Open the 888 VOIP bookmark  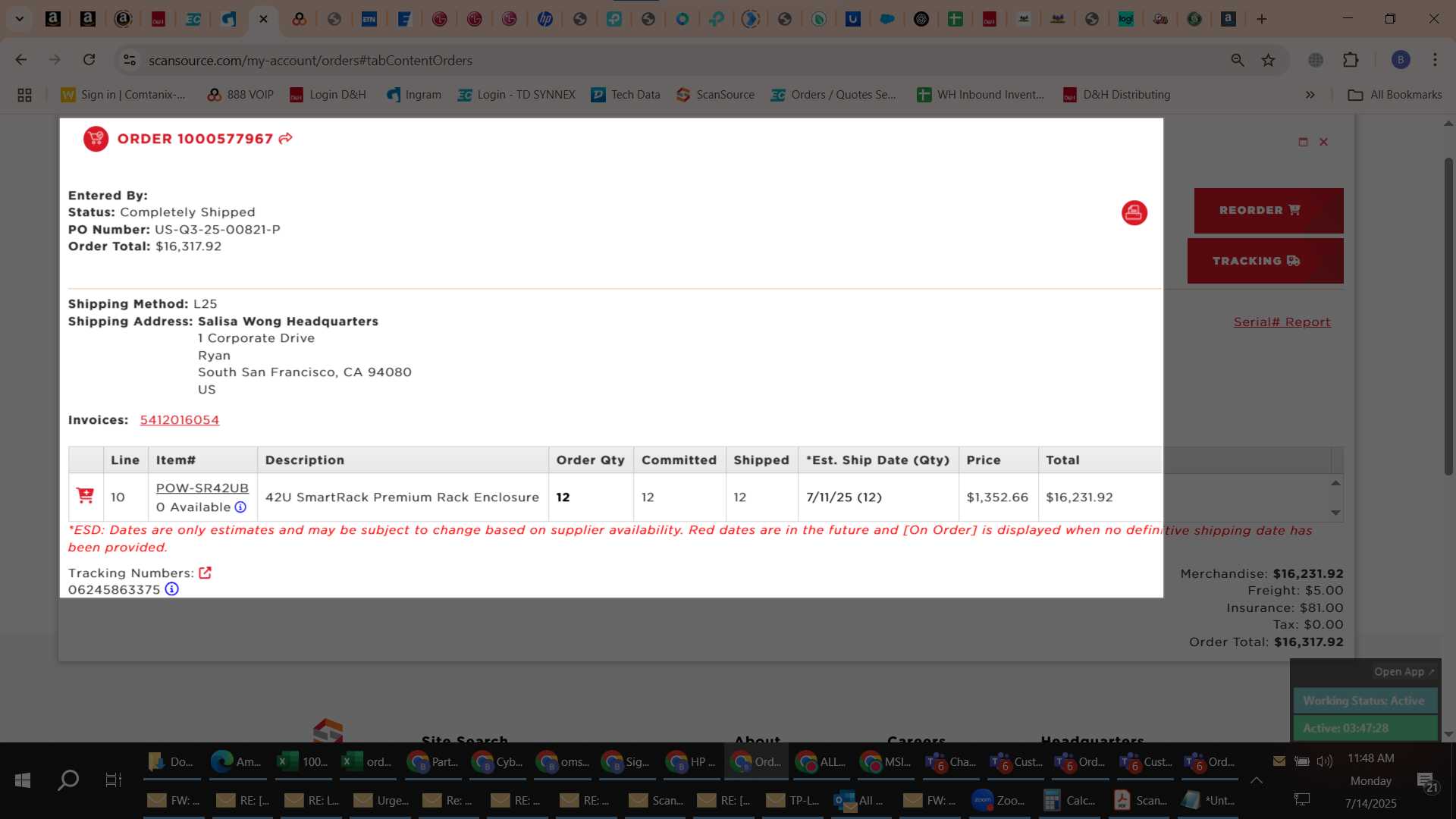(x=240, y=95)
